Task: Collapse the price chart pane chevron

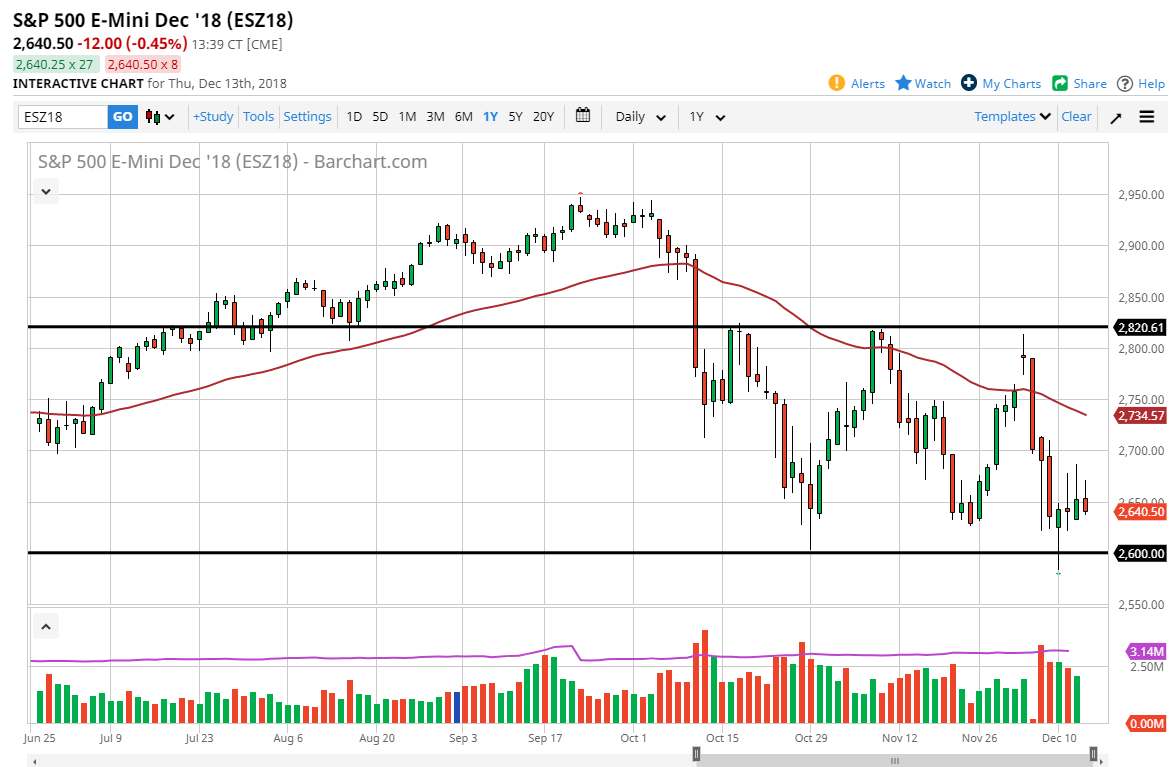Action: [45, 190]
